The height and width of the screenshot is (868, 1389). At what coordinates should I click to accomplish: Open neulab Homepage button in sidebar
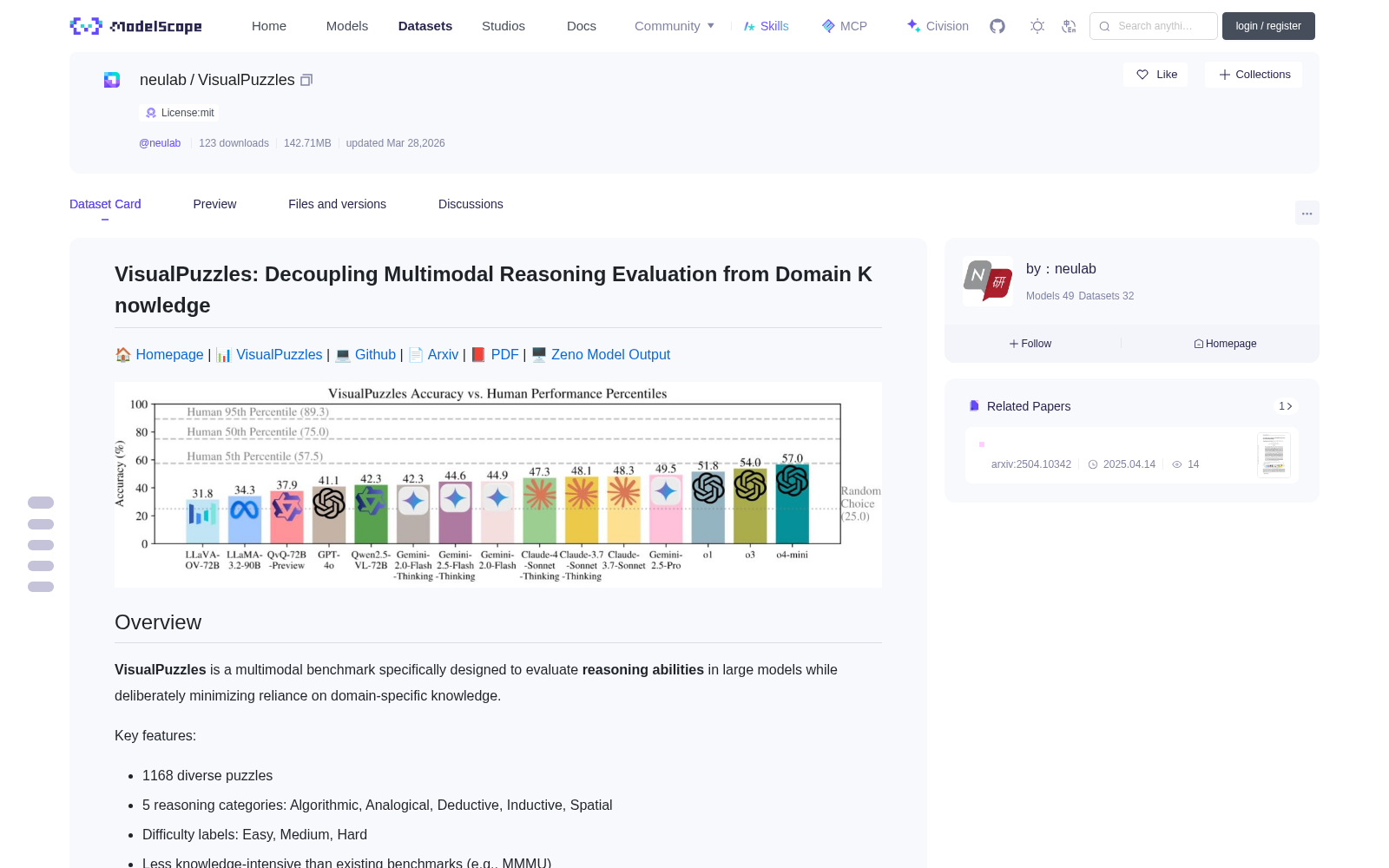[1225, 344]
